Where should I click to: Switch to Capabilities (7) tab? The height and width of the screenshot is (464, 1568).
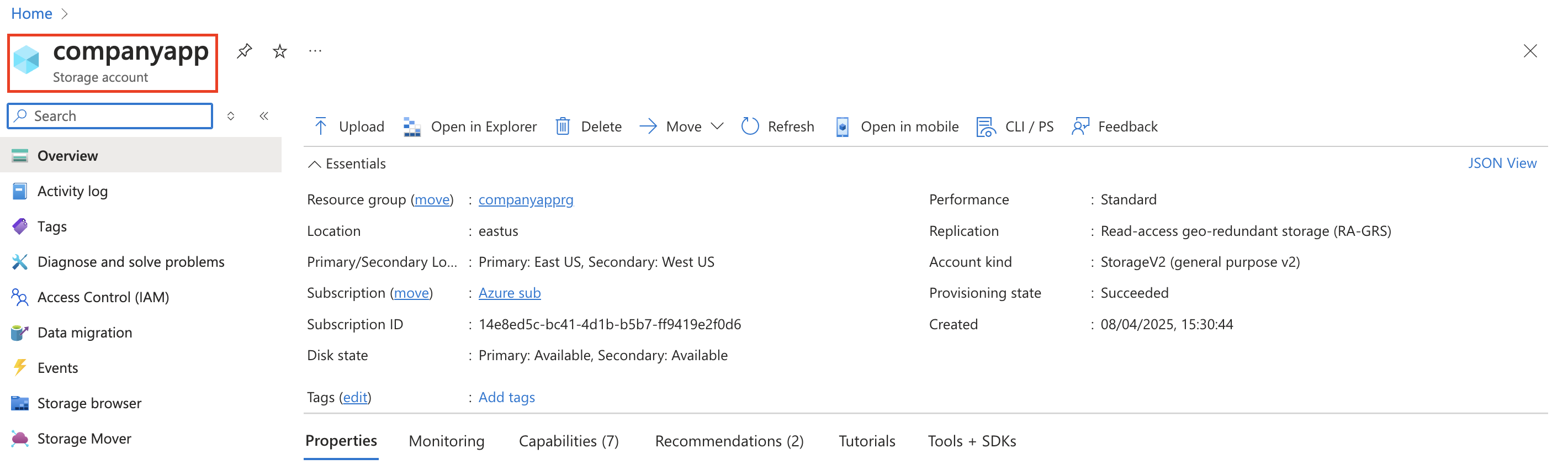tap(569, 440)
